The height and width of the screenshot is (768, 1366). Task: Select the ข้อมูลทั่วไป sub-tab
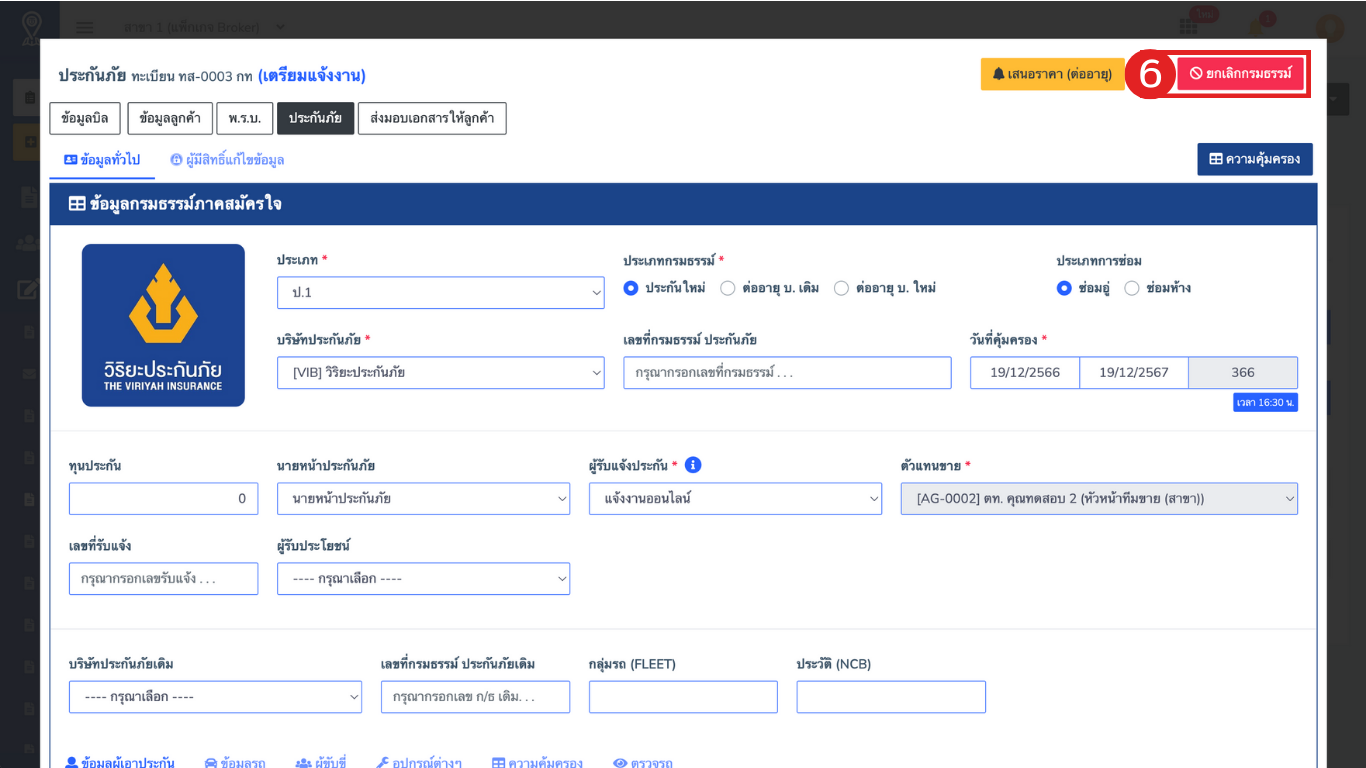point(102,160)
